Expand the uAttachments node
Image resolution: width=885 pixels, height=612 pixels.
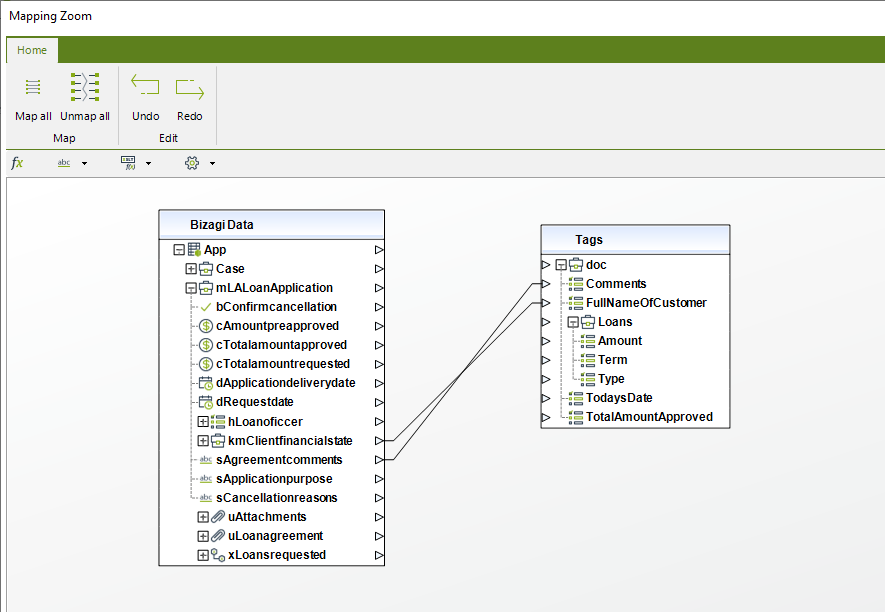203,517
